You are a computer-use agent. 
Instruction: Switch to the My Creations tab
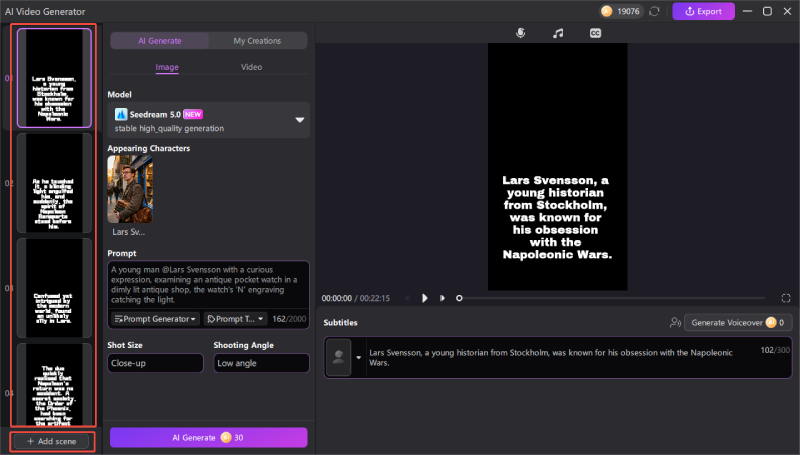(x=257, y=41)
